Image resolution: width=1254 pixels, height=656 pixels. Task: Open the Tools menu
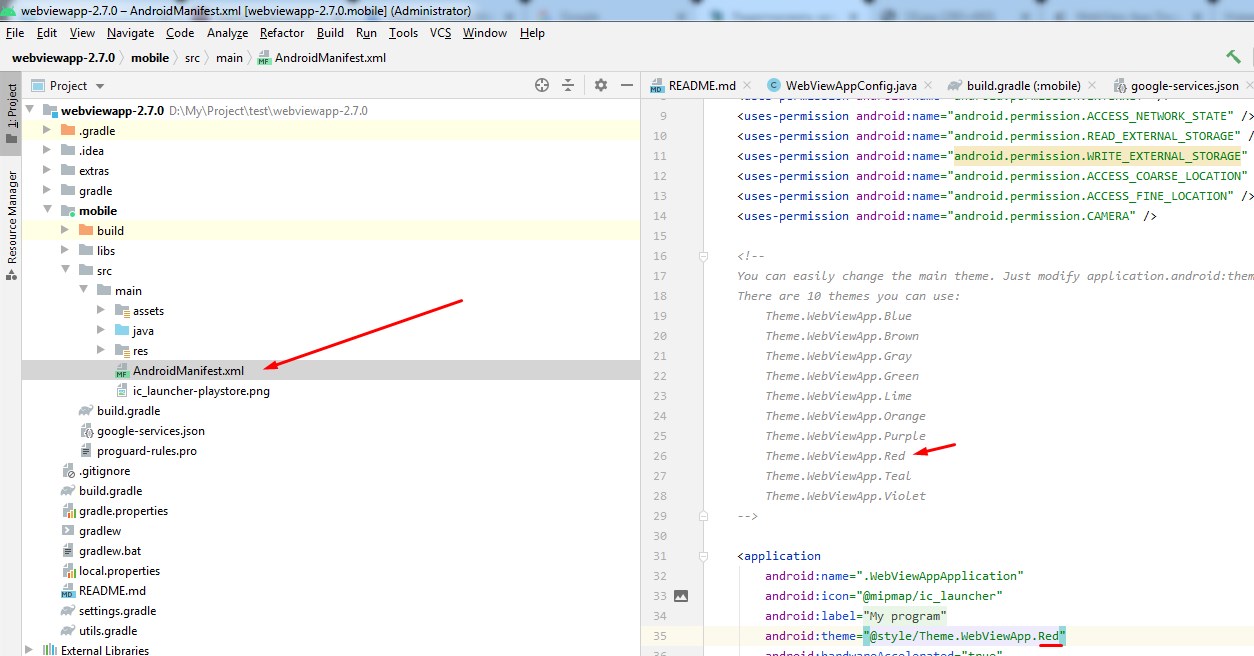point(403,33)
